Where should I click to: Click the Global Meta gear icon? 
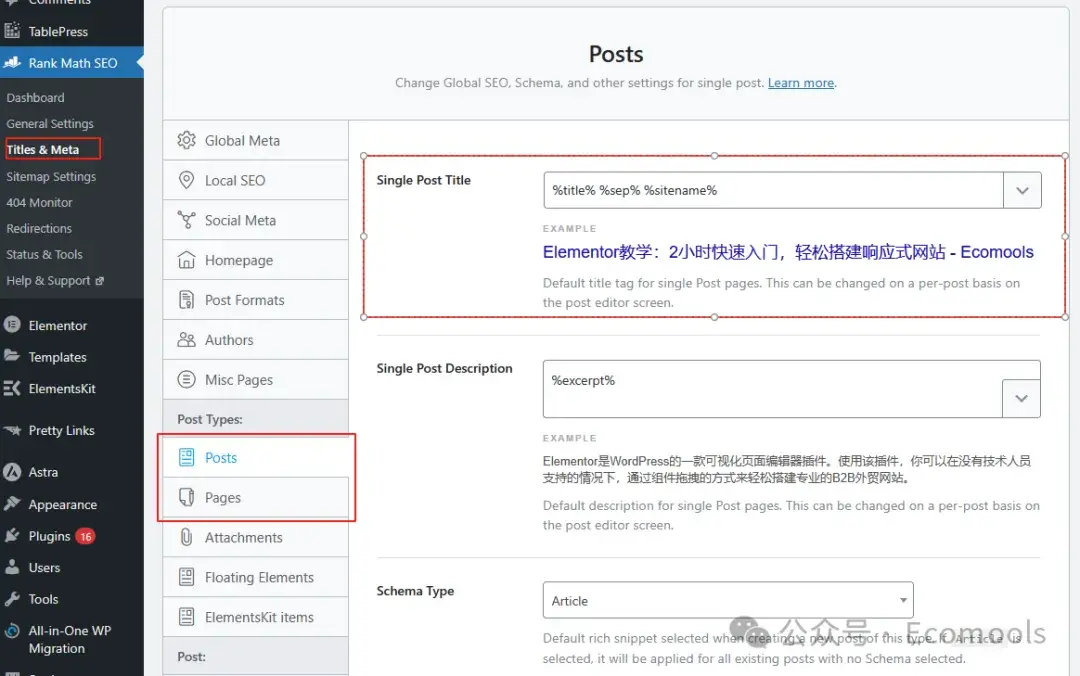[186, 141]
